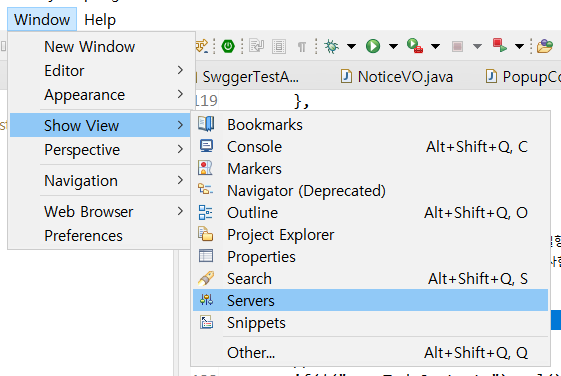Viewport: 561px width, 376px height.
Task: Click the green Spring Boot power icon
Action: [228, 46]
